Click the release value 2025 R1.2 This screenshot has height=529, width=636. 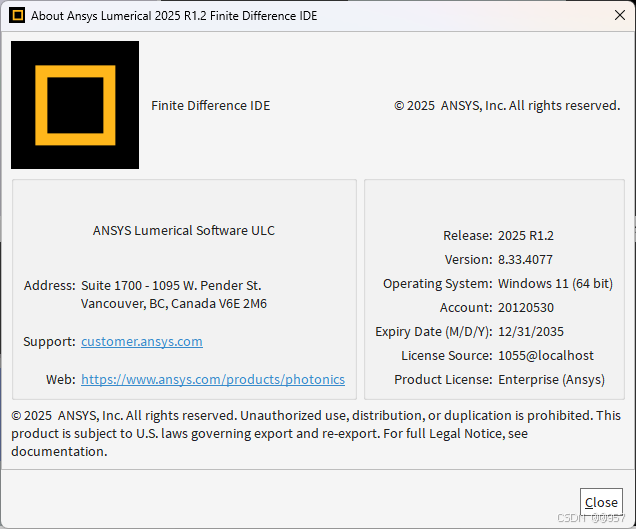tap(526, 235)
